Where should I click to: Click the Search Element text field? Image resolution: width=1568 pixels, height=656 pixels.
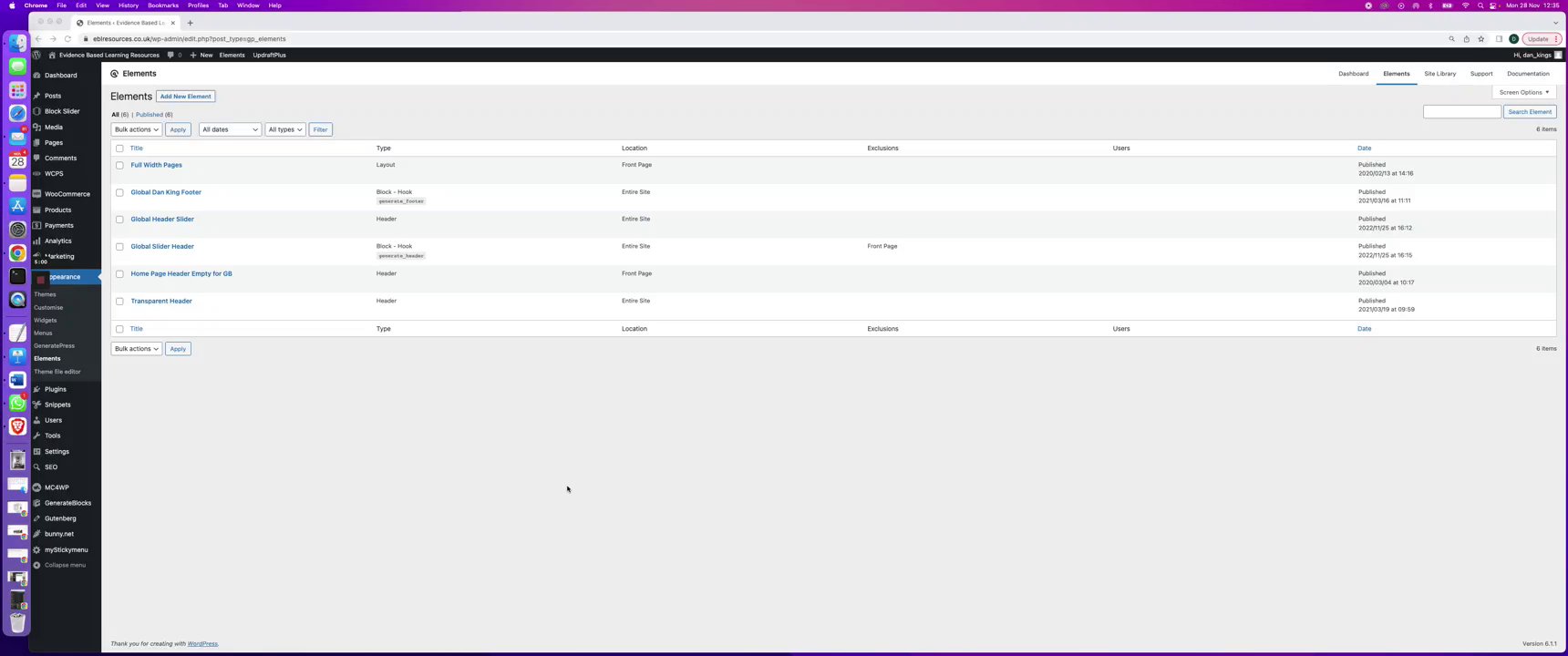click(1462, 112)
